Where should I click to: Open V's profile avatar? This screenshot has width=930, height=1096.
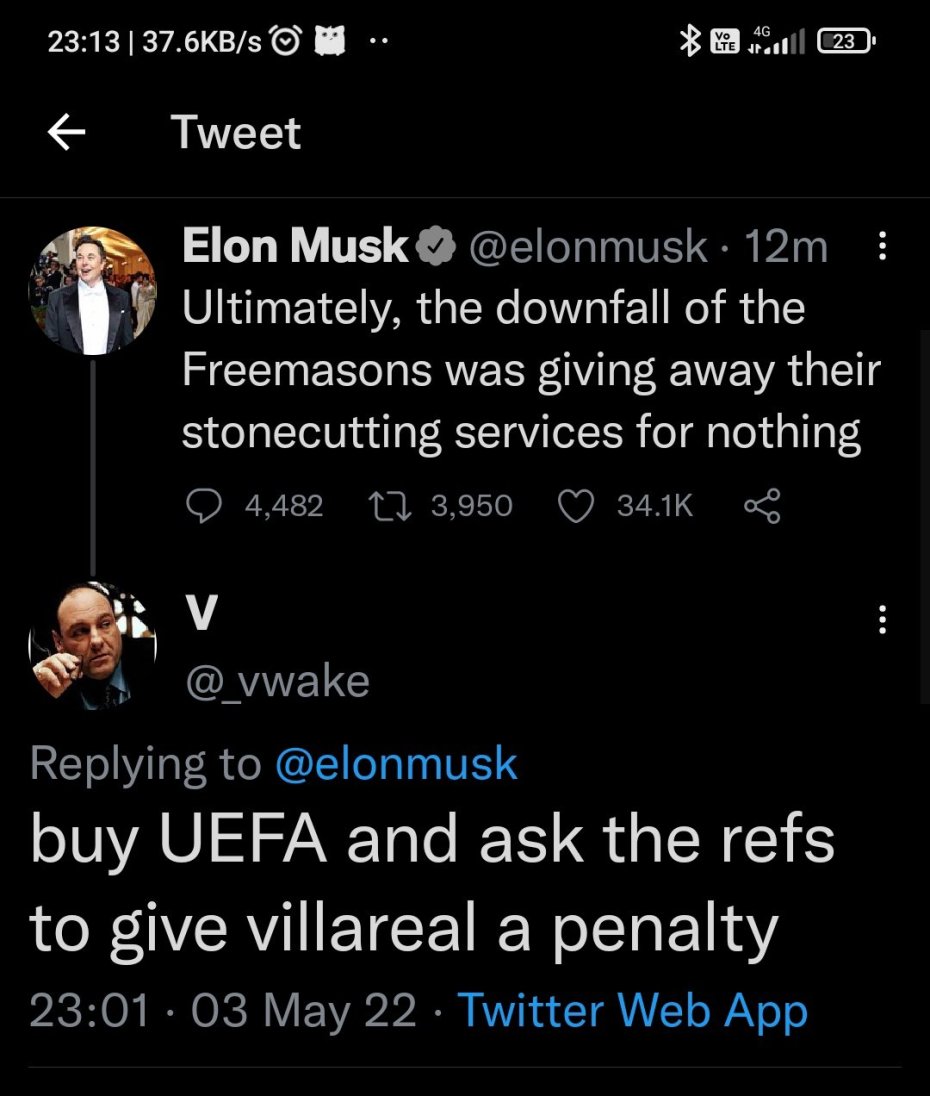[92, 645]
